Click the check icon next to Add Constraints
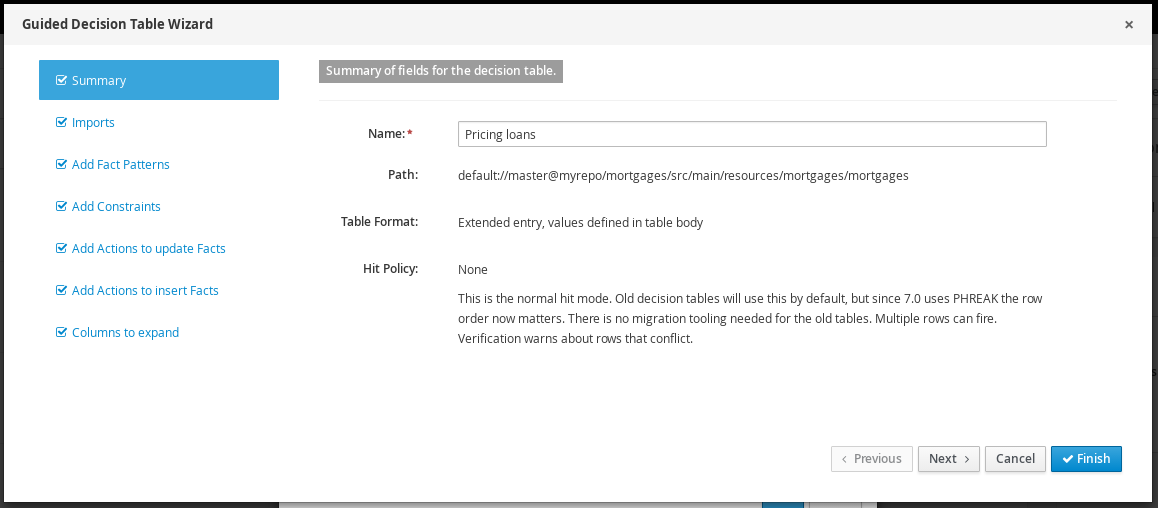Image resolution: width=1158 pixels, height=508 pixels. [x=62, y=207]
